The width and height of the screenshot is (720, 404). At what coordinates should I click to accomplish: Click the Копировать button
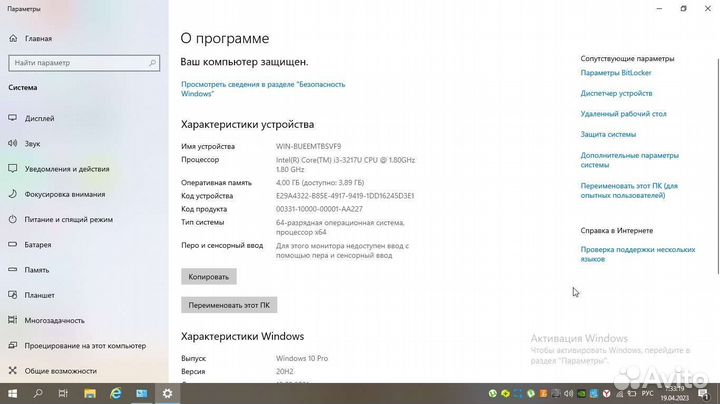(208, 277)
